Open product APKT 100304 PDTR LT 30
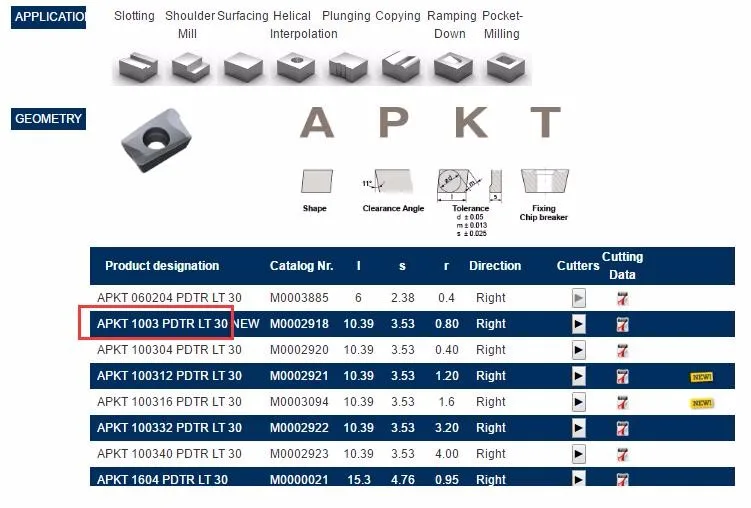751x508 pixels. (169, 350)
